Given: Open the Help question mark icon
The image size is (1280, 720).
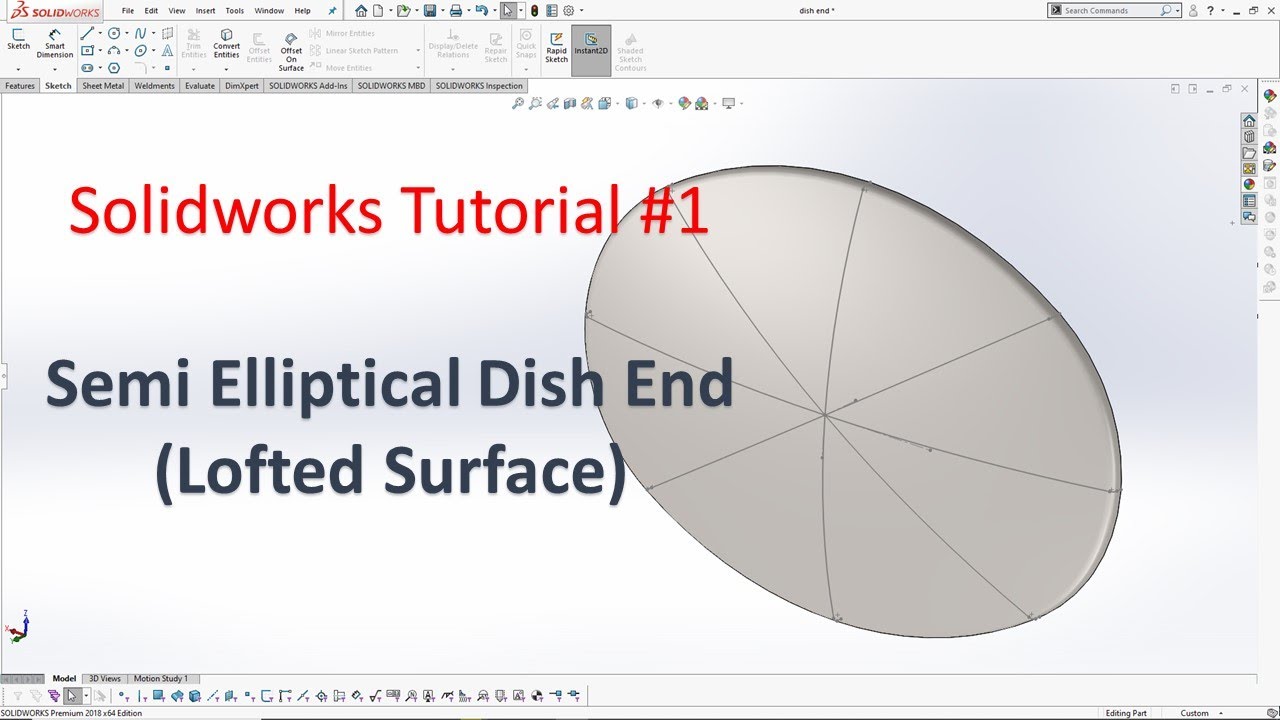Looking at the screenshot, I should click(x=1210, y=11).
